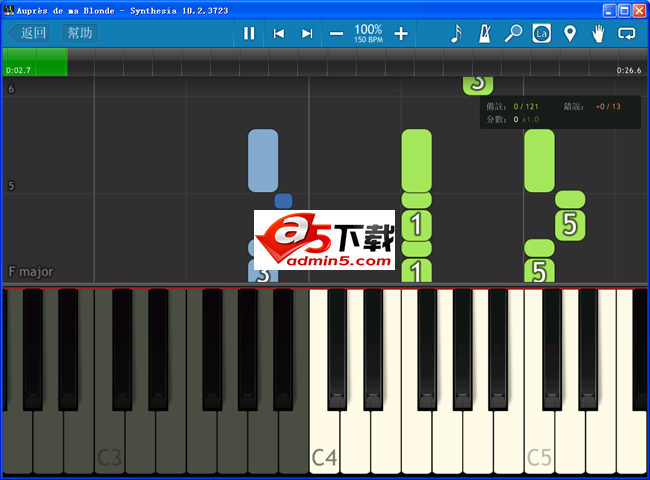Click the 100% 150 BPM speed display

[x=369, y=33]
